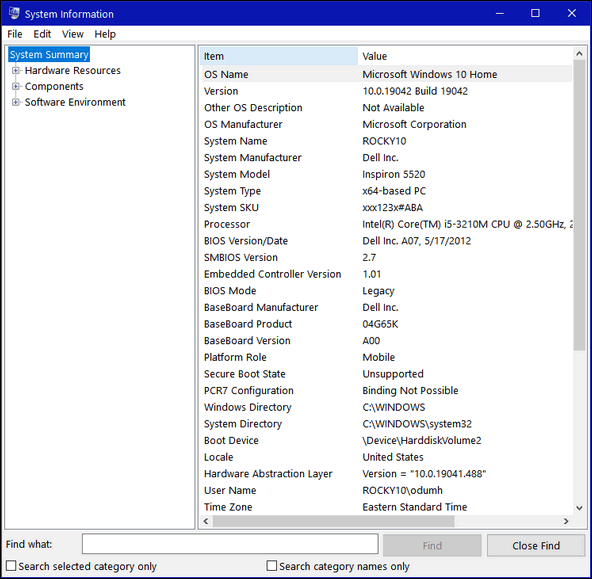Viewport: 592px width, 579px height.
Task: Select Components tree label
Action: 54,86
